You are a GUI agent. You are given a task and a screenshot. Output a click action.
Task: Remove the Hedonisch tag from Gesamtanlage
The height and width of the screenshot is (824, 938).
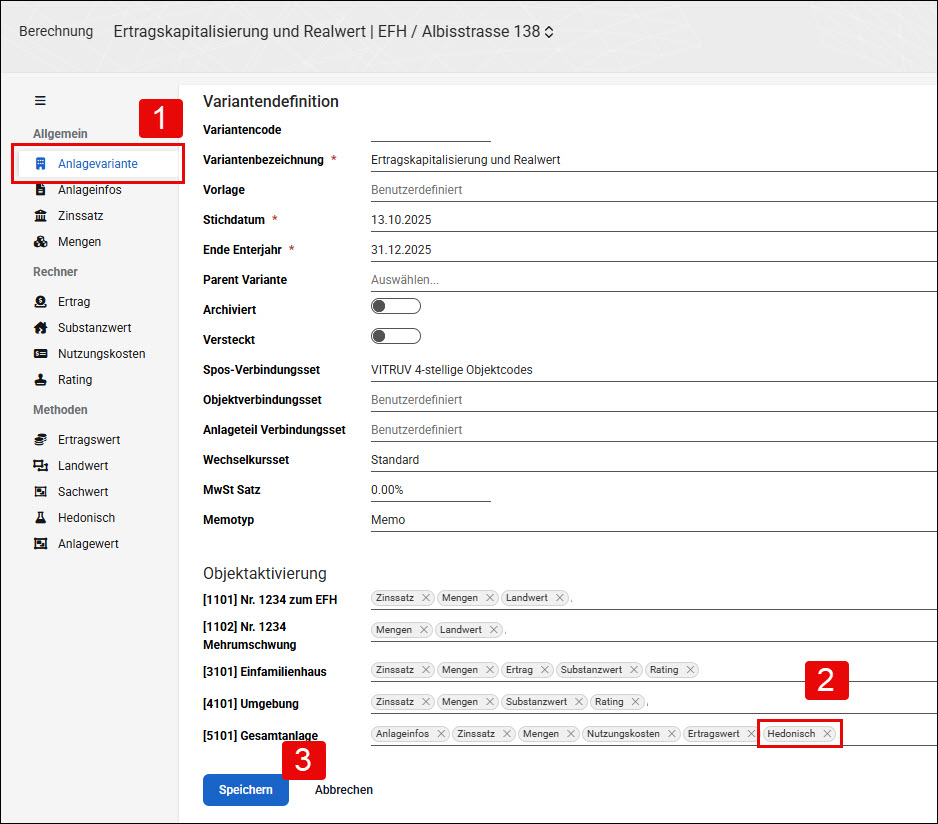(827, 734)
